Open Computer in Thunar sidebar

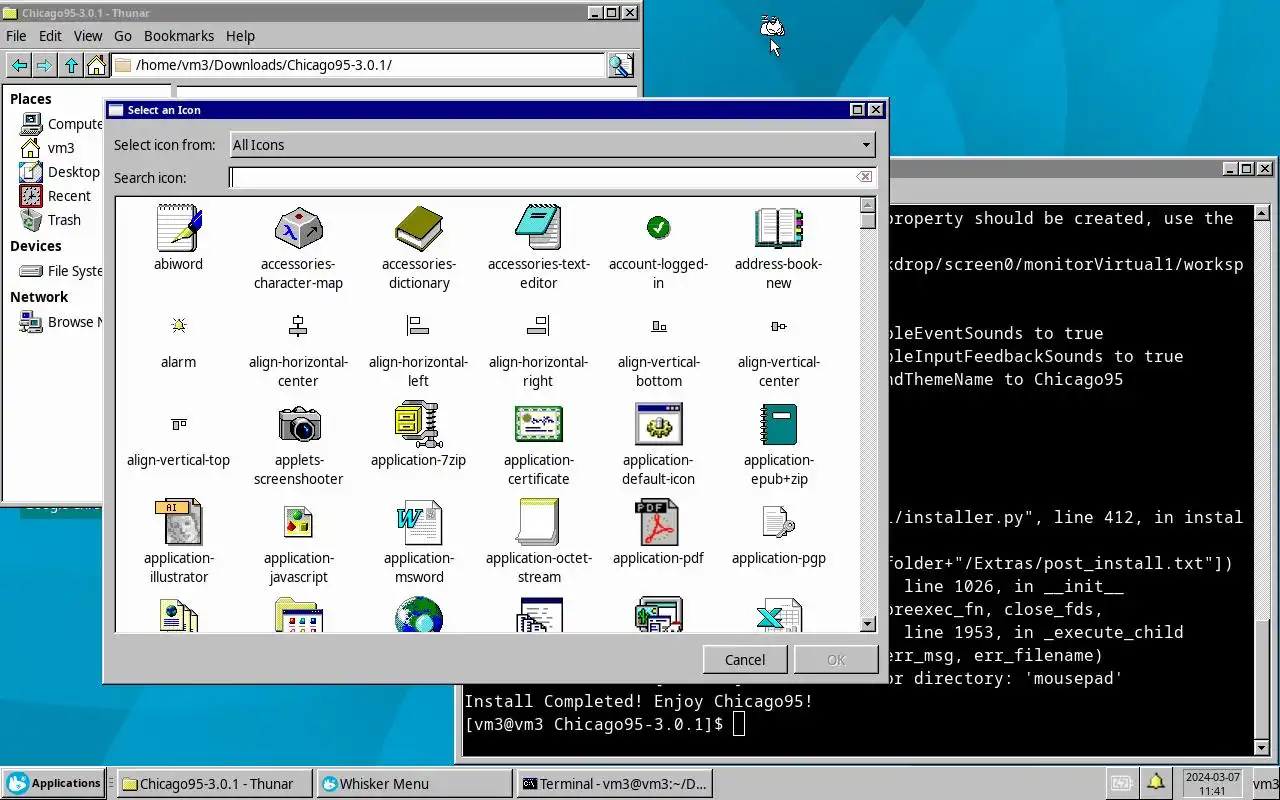[61, 124]
